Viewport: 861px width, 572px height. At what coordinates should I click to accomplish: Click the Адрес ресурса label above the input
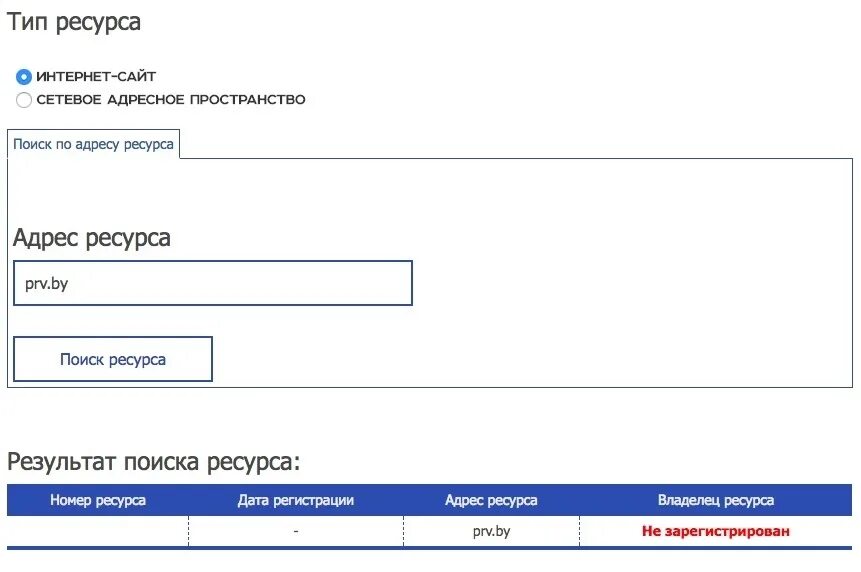pos(92,238)
